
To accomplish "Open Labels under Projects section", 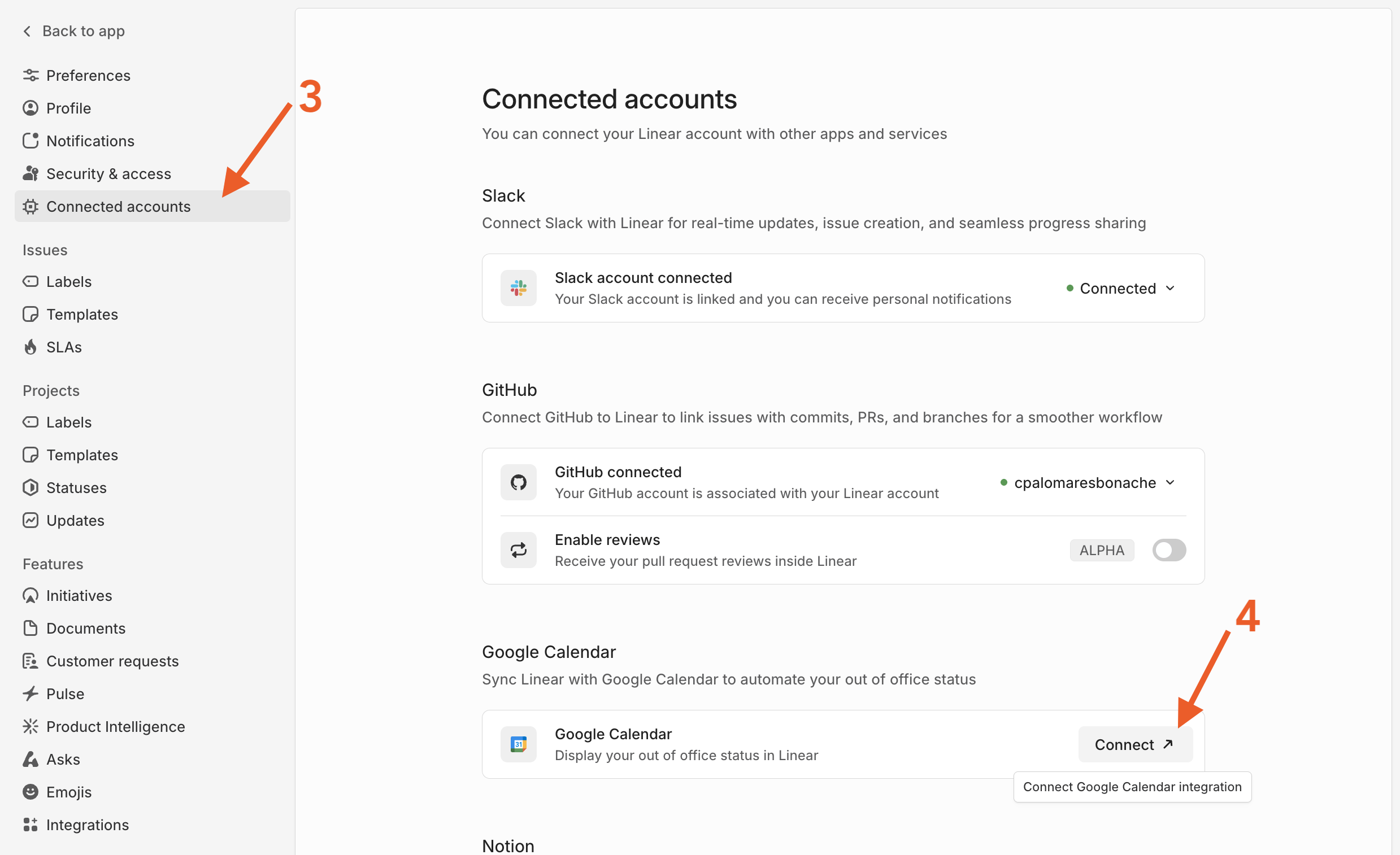I will tap(152, 422).
